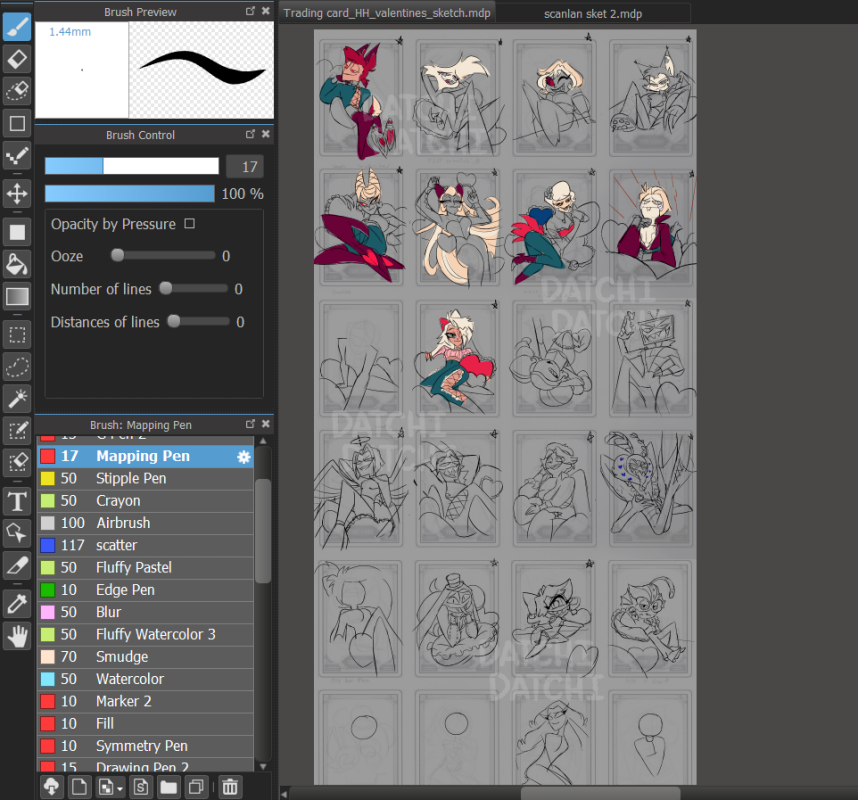
Task: Select the Fill brush
Action: tap(145, 724)
